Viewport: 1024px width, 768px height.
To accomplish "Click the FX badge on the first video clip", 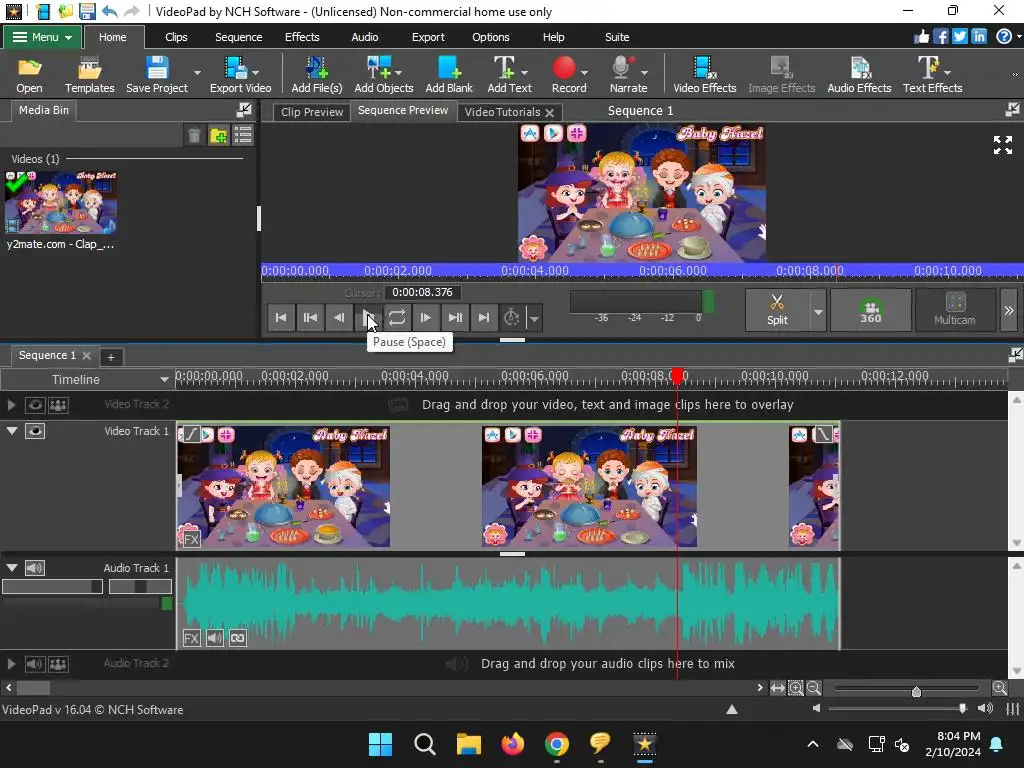I will coord(191,539).
